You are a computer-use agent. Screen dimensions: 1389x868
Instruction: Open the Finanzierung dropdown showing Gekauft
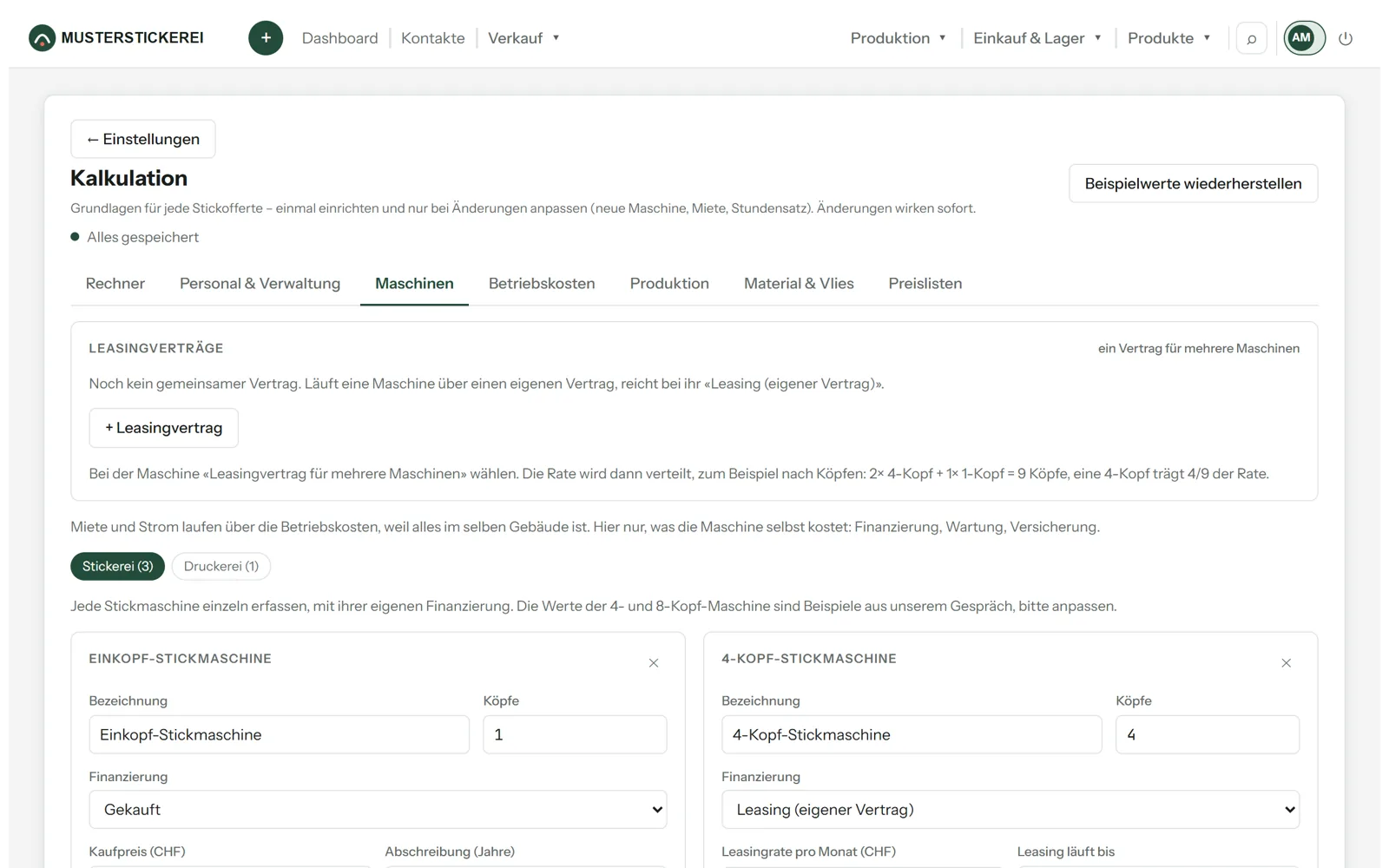click(x=378, y=809)
